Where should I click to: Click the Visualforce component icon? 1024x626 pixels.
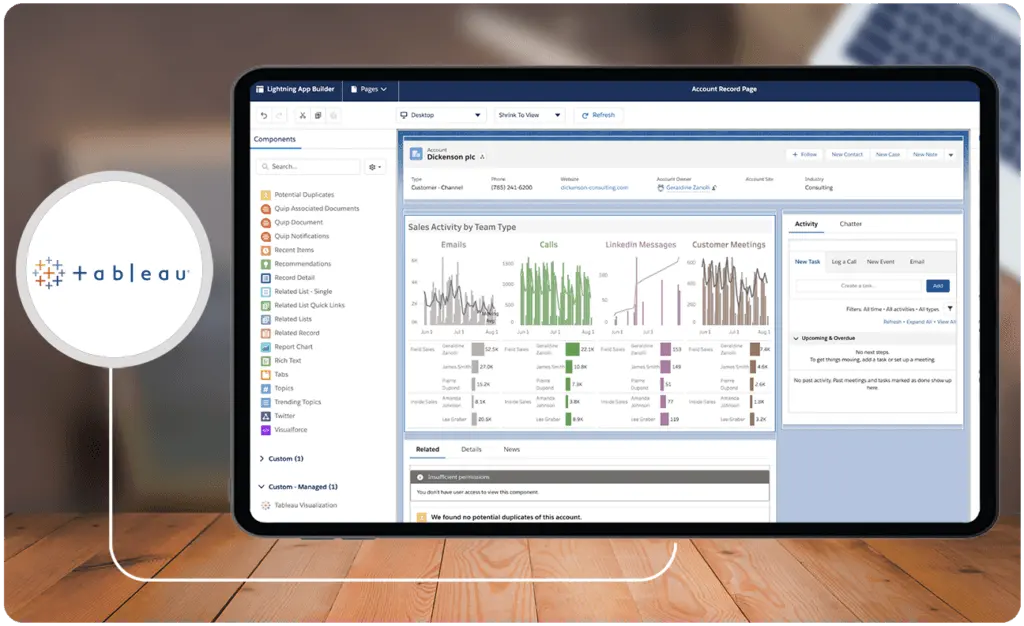(x=266, y=430)
